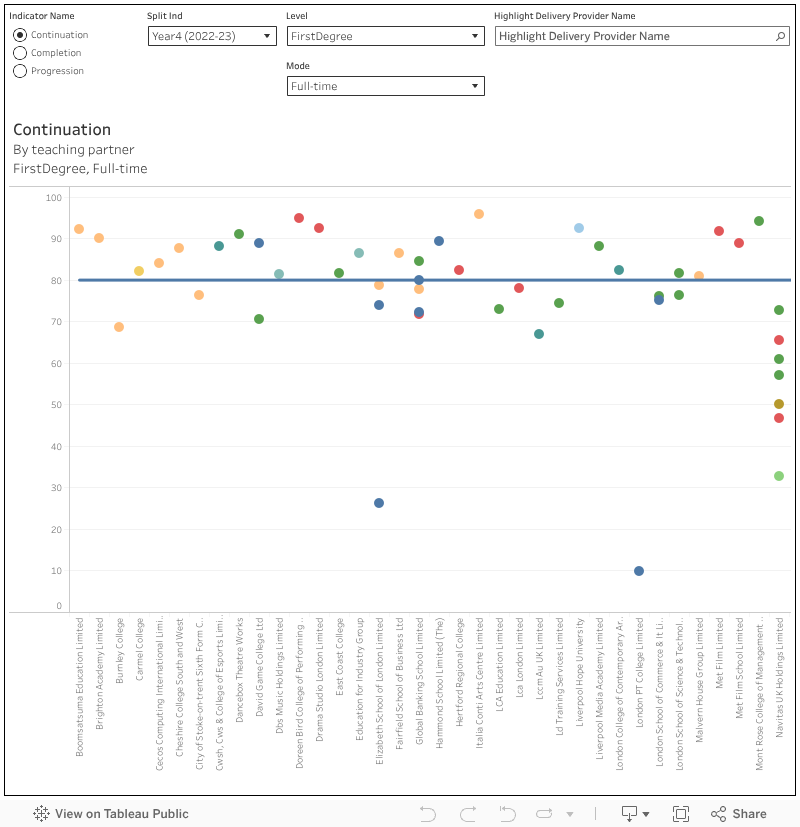Select the Navitas UK Holdings Limited axis label
This screenshot has height=827, width=800.
tap(779, 692)
